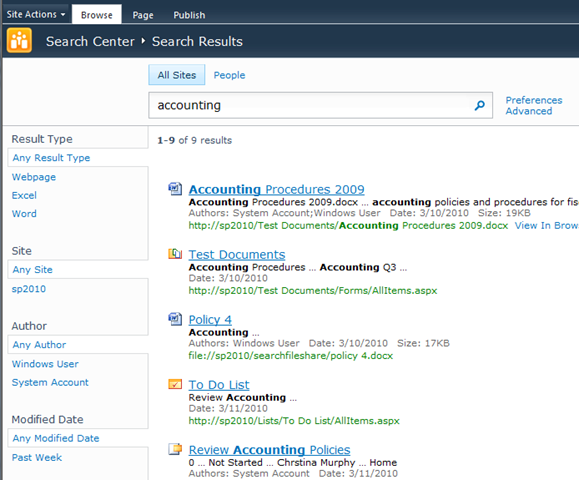Viewport: 579px width, 480px height.
Task: Go to Search Center breadcrumb
Action: [x=90, y=41]
